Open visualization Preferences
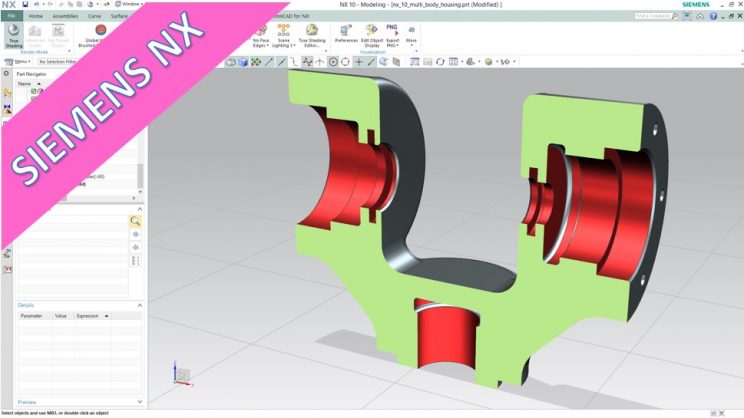 tap(346, 35)
